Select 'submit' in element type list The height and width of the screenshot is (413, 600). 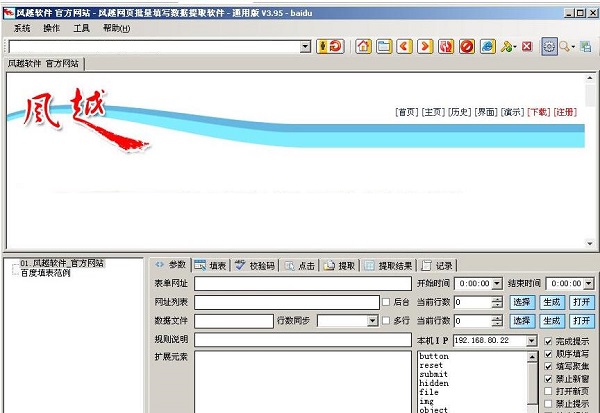point(433,374)
